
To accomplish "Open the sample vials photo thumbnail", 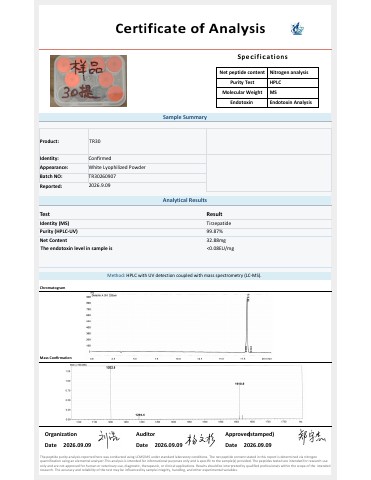I will tap(88, 81).
